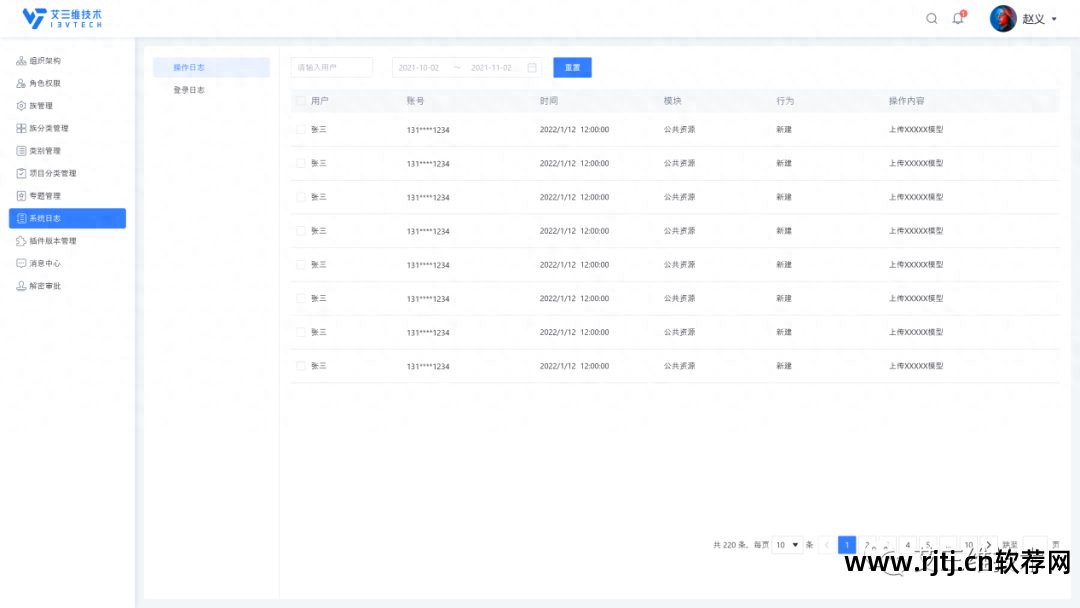The image size is (1080, 608).
Task: Go to pagination page 5
Action: pos(928,545)
